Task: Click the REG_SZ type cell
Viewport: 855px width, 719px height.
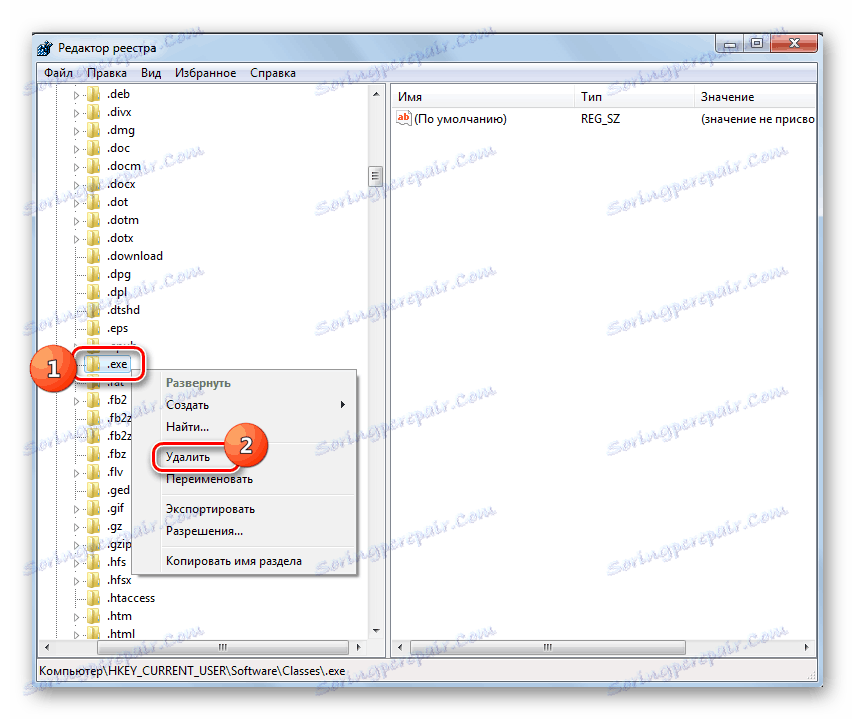Action: [600, 119]
